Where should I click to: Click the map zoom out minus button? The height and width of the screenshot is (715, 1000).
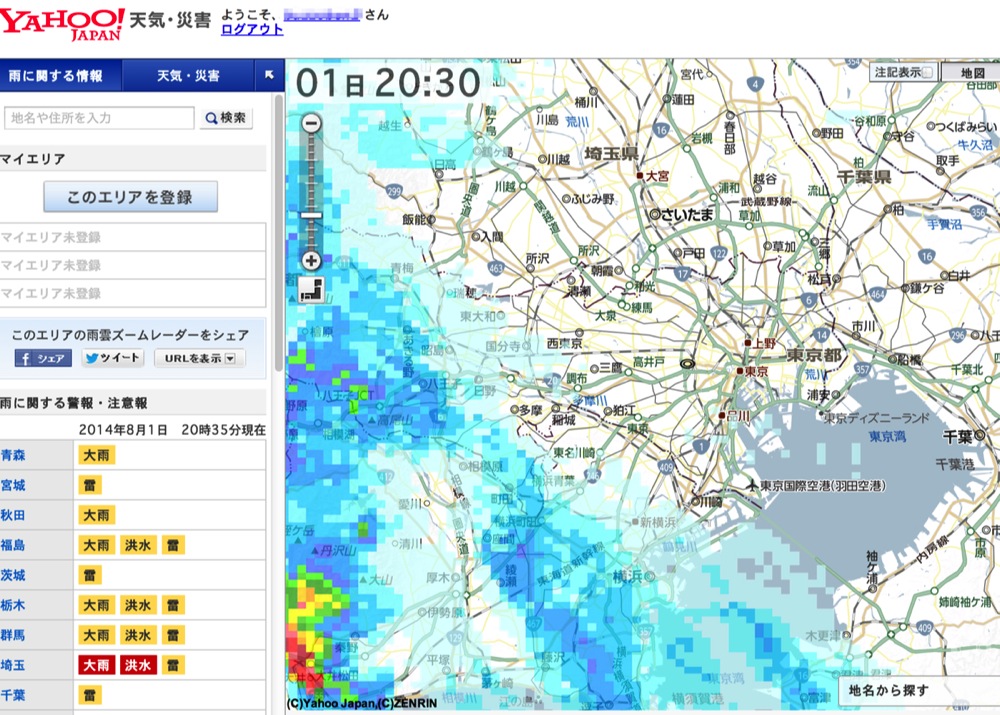tap(311, 124)
